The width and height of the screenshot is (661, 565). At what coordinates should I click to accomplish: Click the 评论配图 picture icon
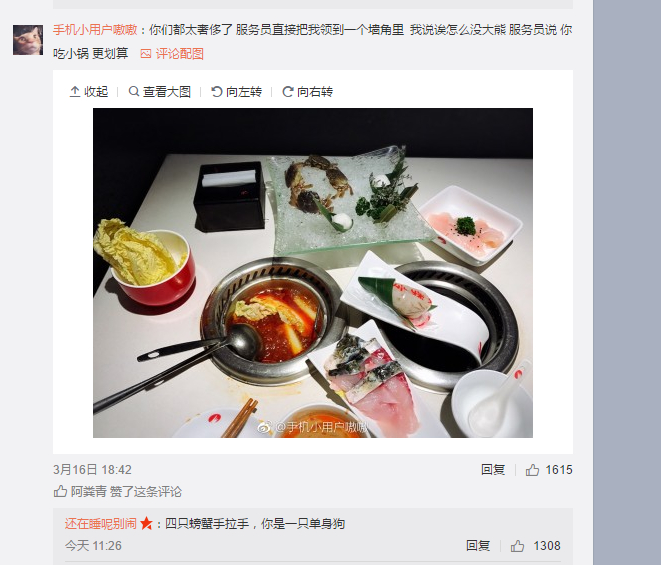(146, 54)
